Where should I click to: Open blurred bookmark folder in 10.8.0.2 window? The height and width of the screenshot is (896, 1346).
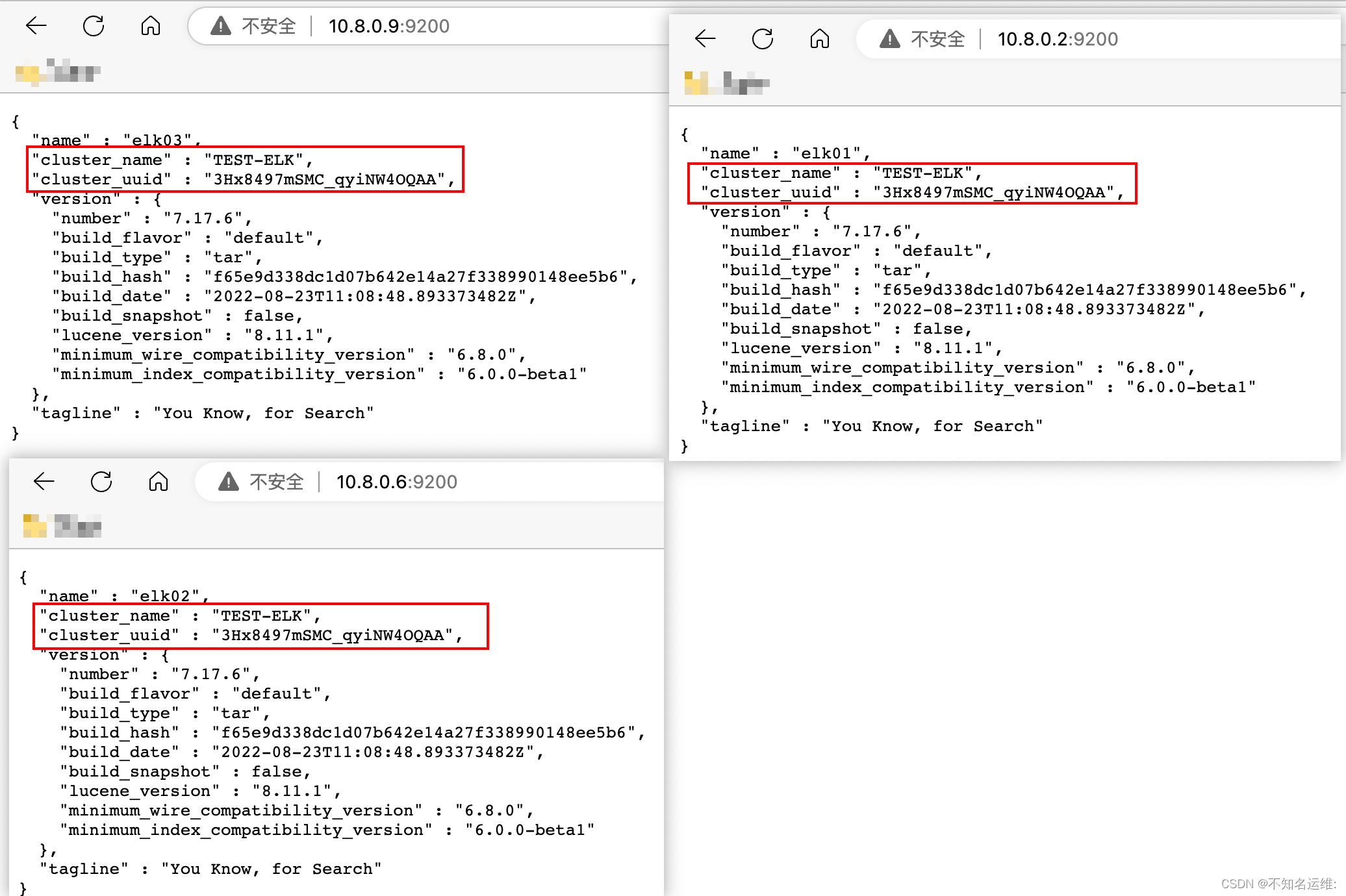pyautogui.click(x=726, y=83)
